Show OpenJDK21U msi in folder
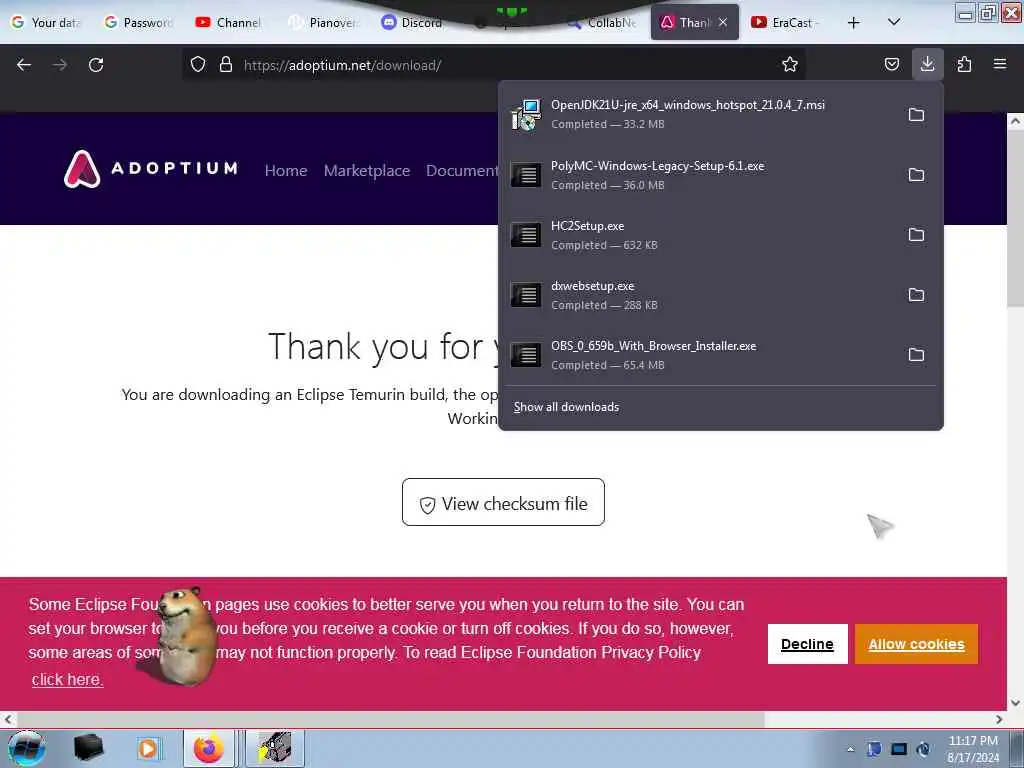Image resolution: width=1024 pixels, height=768 pixels. pos(916,115)
